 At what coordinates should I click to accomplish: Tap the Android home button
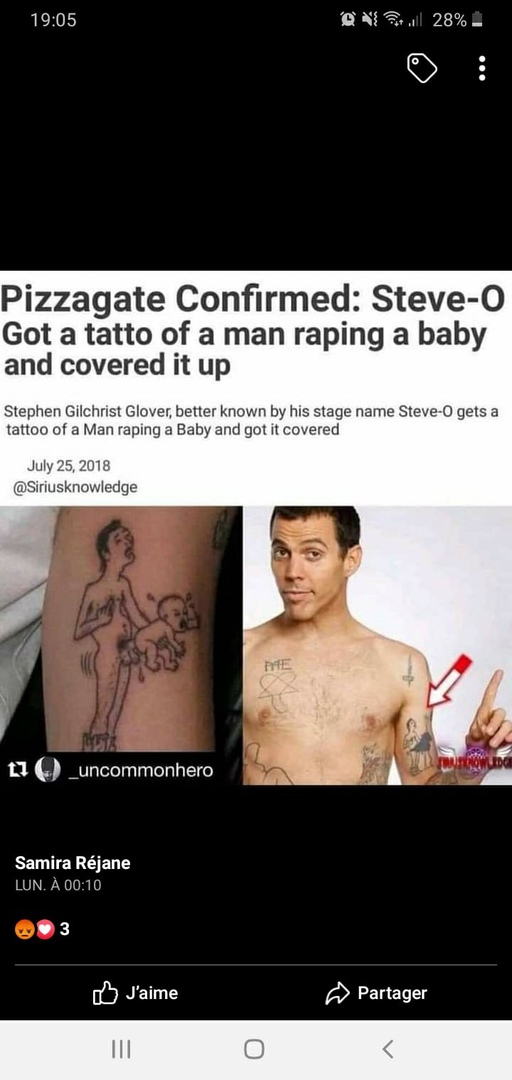(x=254, y=1049)
